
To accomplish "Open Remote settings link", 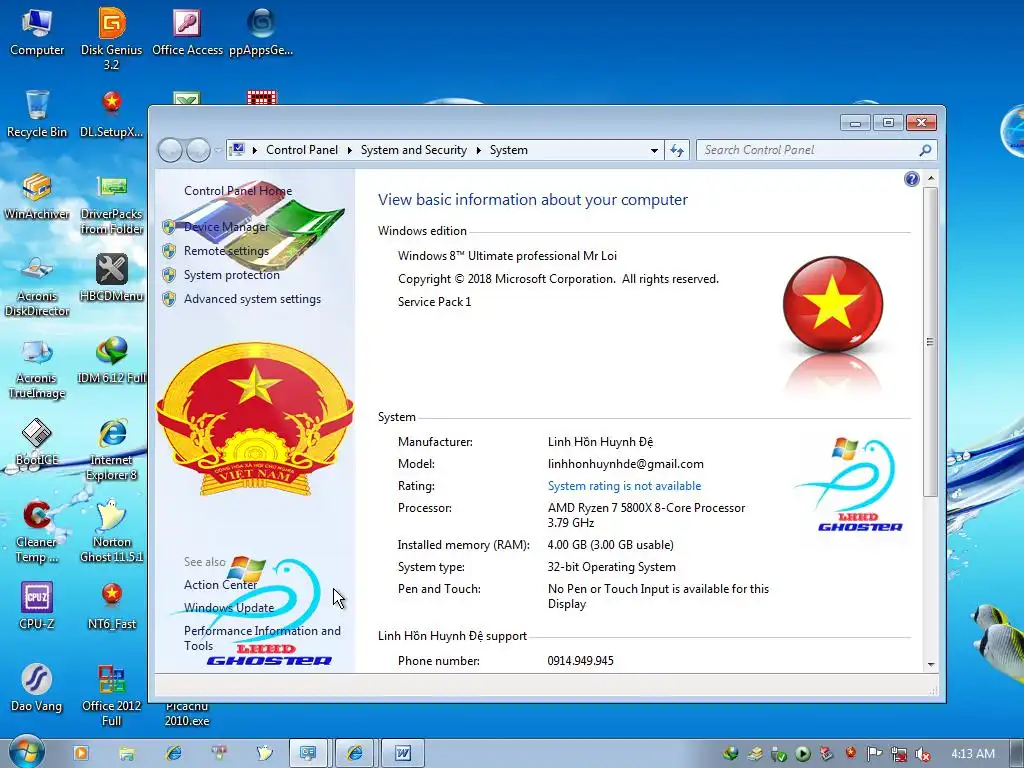I will [226, 251].
